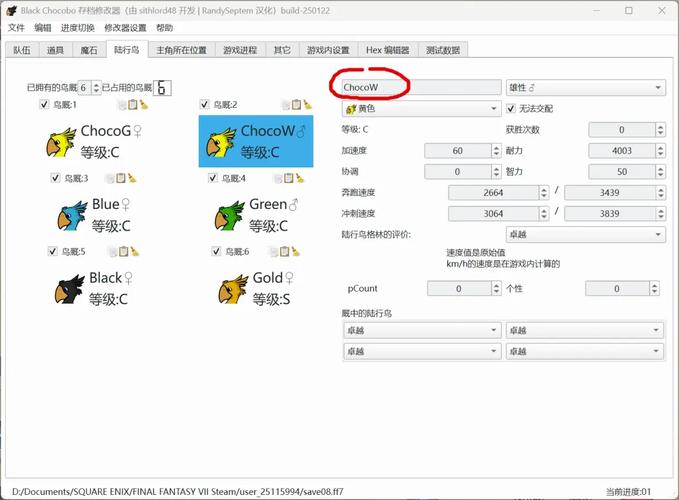Switch to the 测试数据 tab
This screenshot has height=500, width=679.
click(x=443, y=50)
